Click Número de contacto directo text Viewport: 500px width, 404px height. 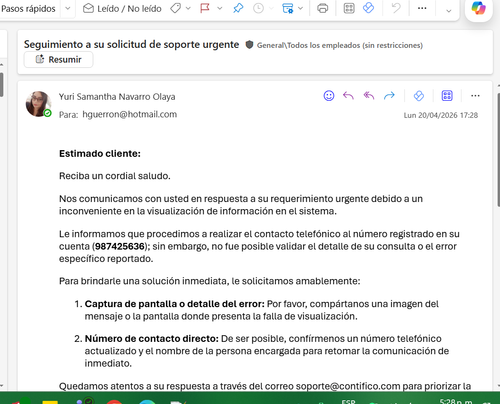click(152, 339)
